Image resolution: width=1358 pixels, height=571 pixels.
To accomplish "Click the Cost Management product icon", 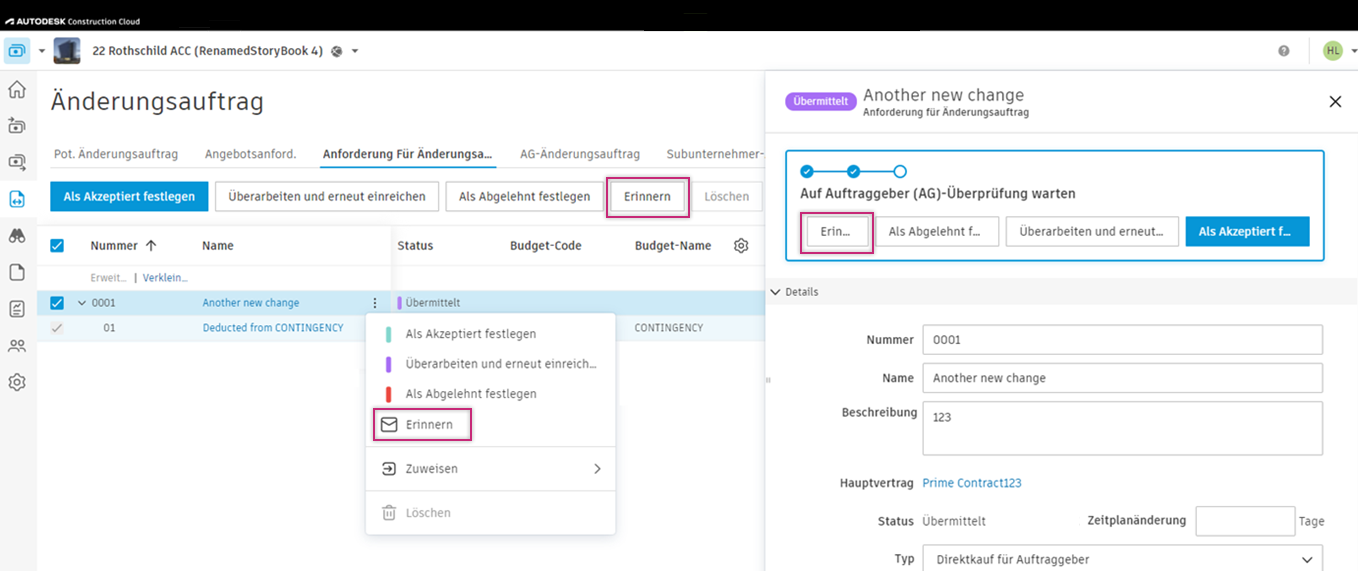I will 17,50.
